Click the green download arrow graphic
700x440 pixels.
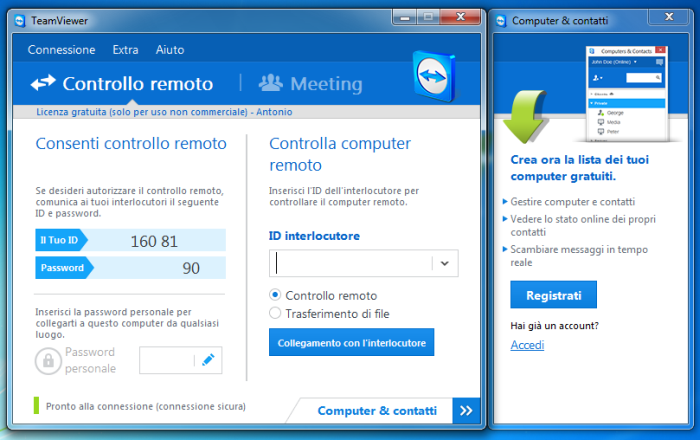click(x=525, y=116)
